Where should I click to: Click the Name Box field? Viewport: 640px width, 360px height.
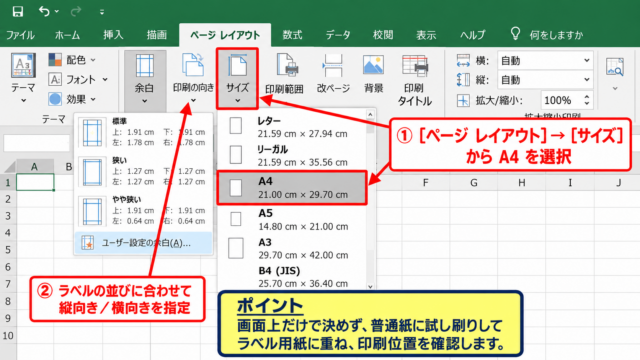(36, 143)
